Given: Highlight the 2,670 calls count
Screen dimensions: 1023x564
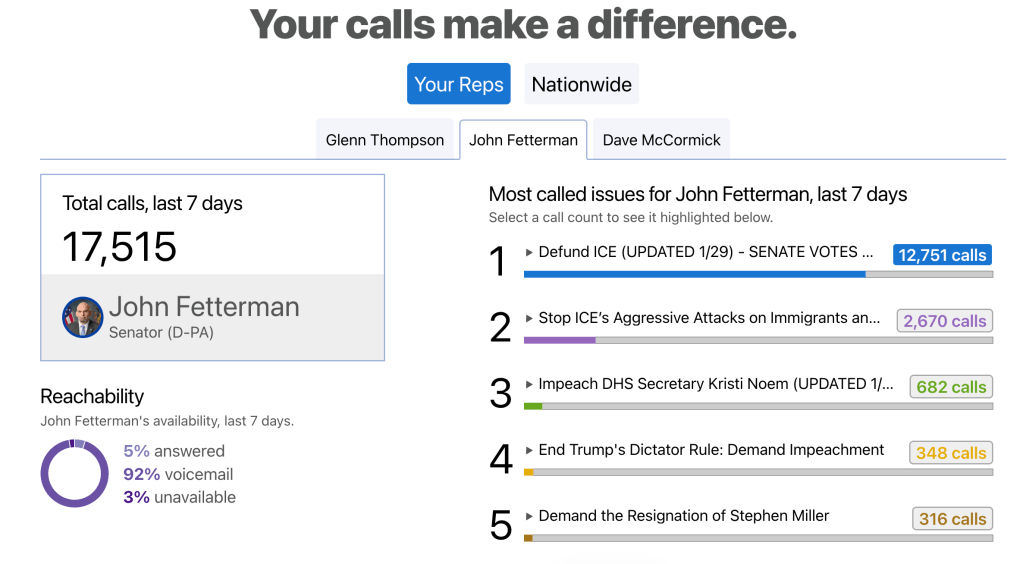Looking at the screenshot, I should point(944,321).
